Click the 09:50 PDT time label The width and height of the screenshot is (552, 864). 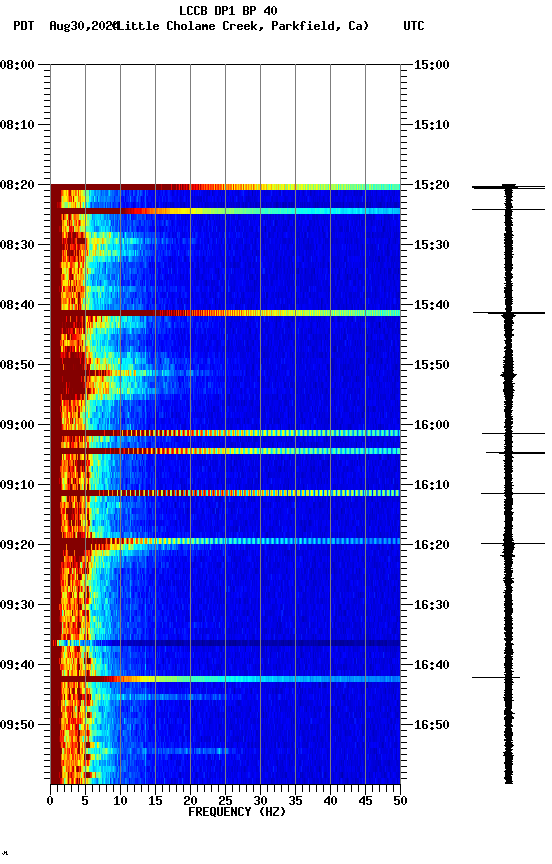[17, 725]
